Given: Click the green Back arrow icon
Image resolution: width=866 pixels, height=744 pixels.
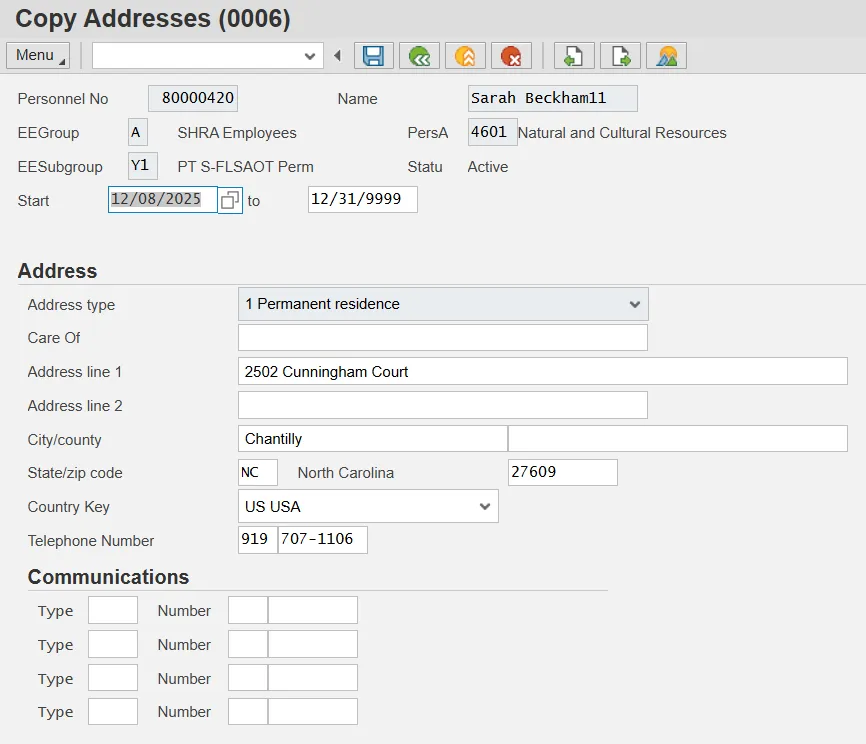Looking at the screenshot, I should [x=419, y=56].
